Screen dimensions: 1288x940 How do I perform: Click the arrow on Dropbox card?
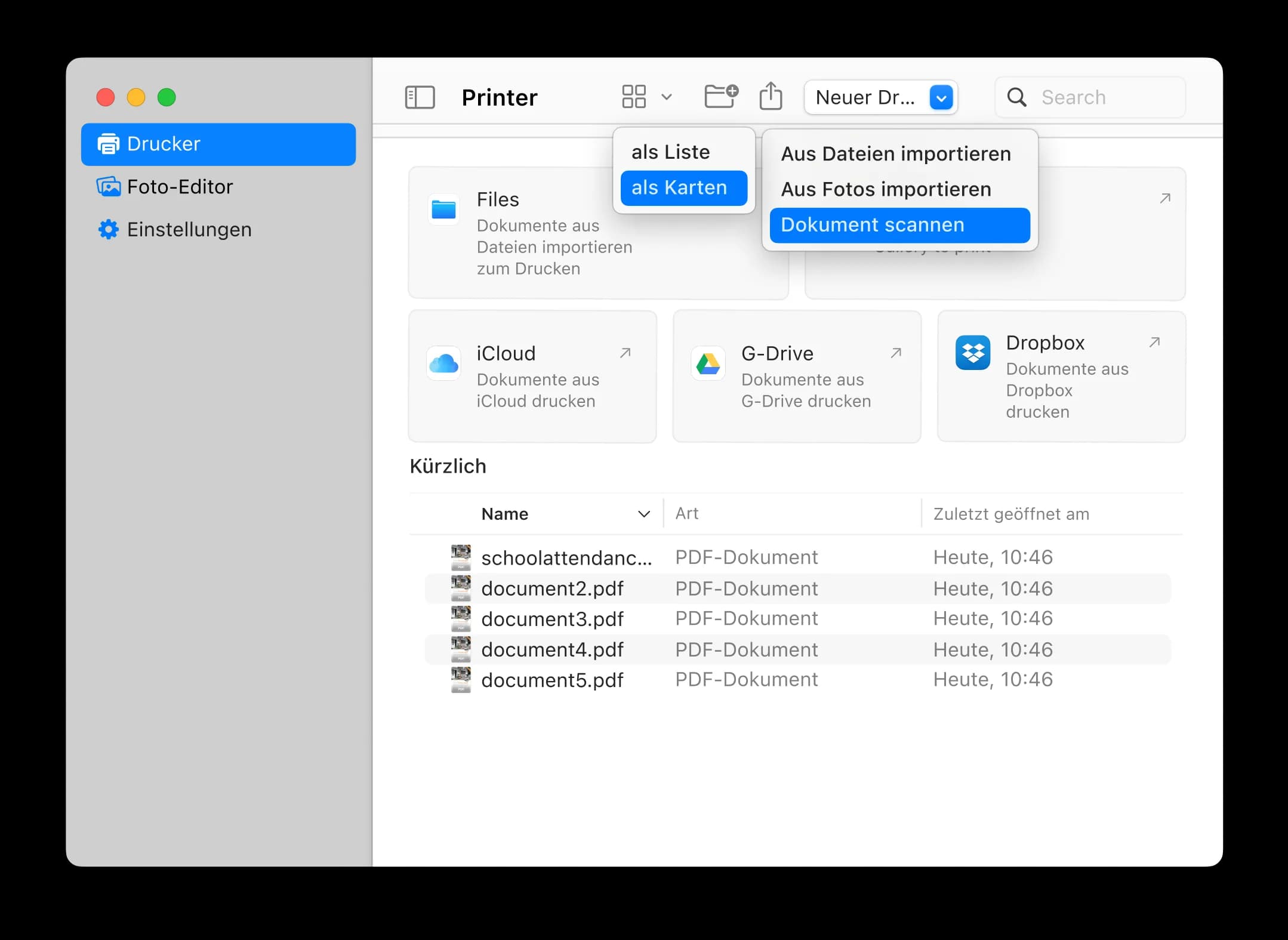point(1154,342)
